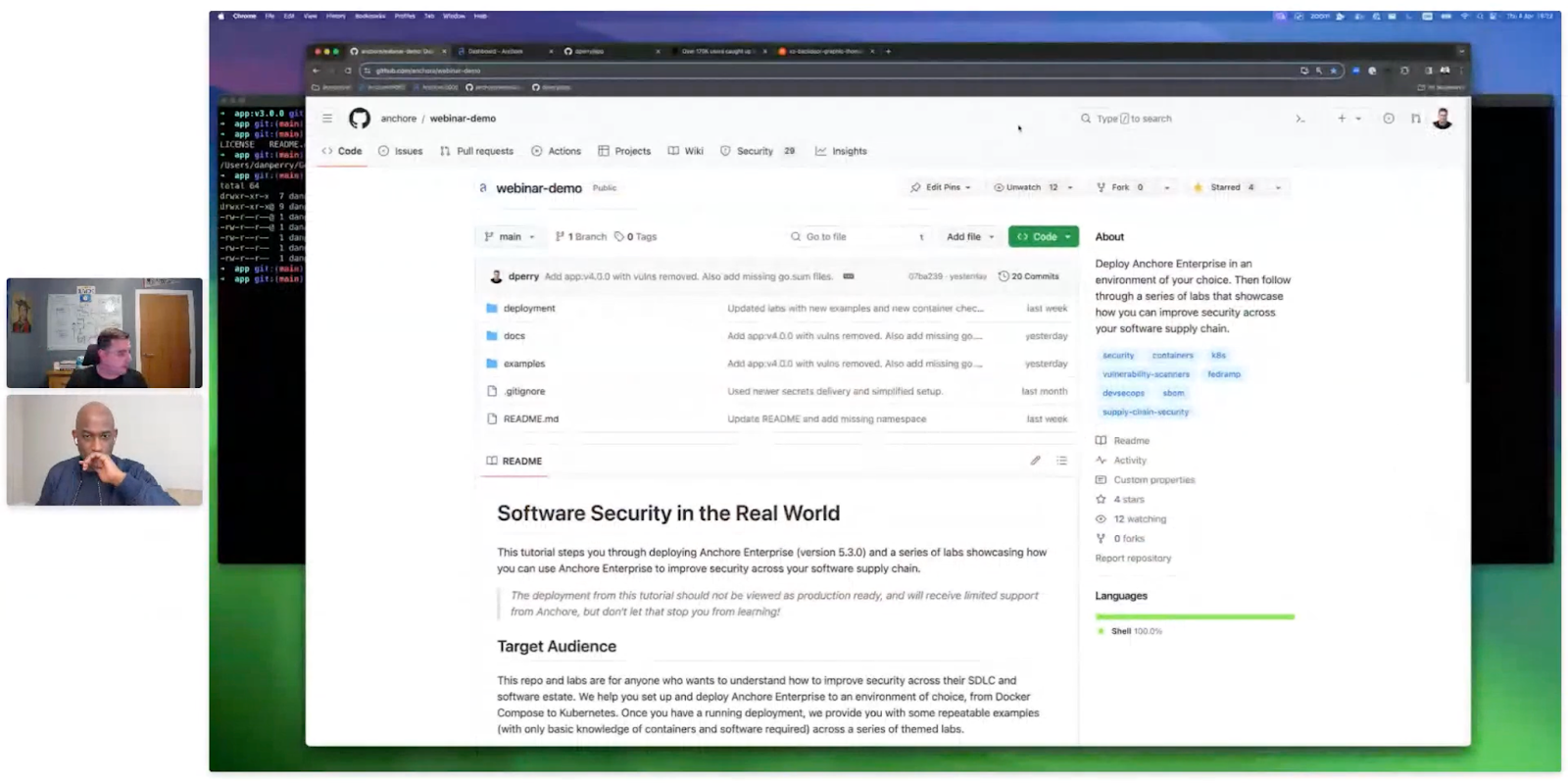
Task: Click the Readme book icon in About
Action: coord(1101,441)
